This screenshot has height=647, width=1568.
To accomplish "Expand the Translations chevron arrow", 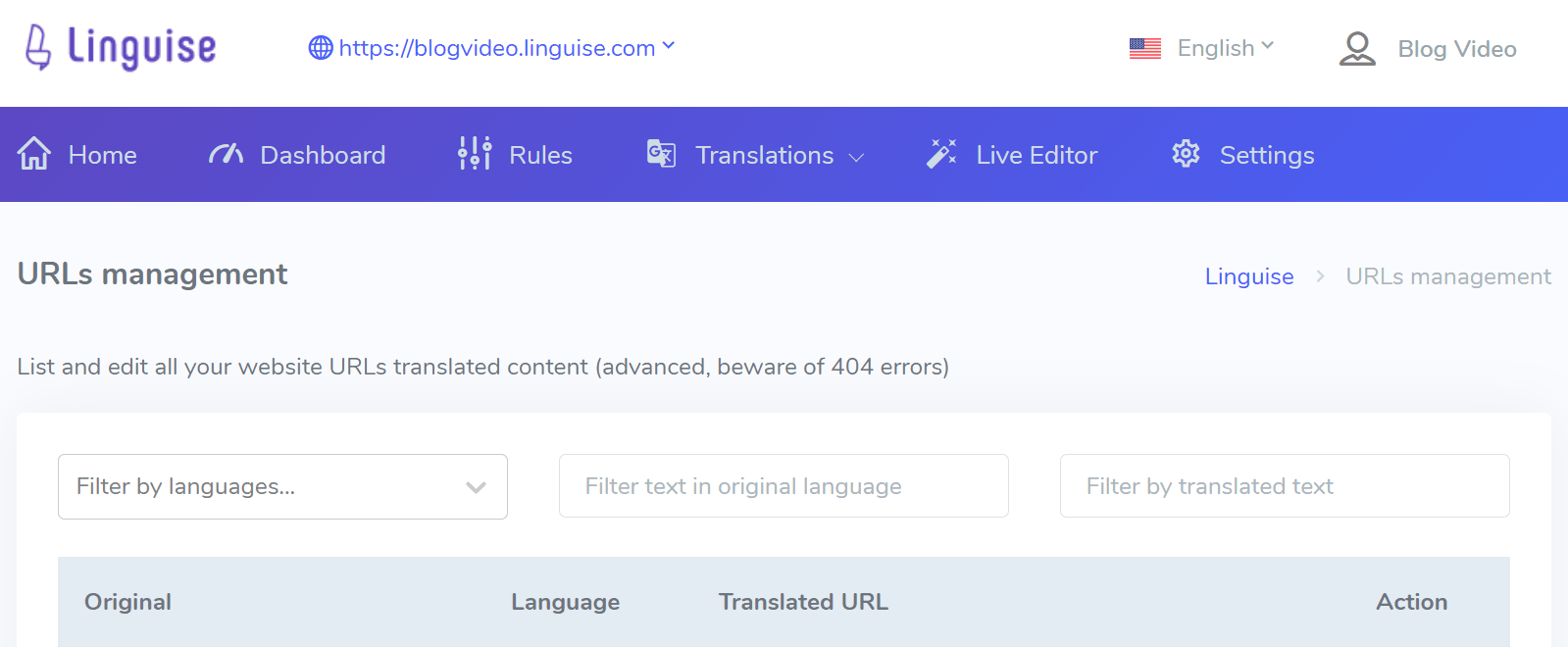I will click(856, 157).
